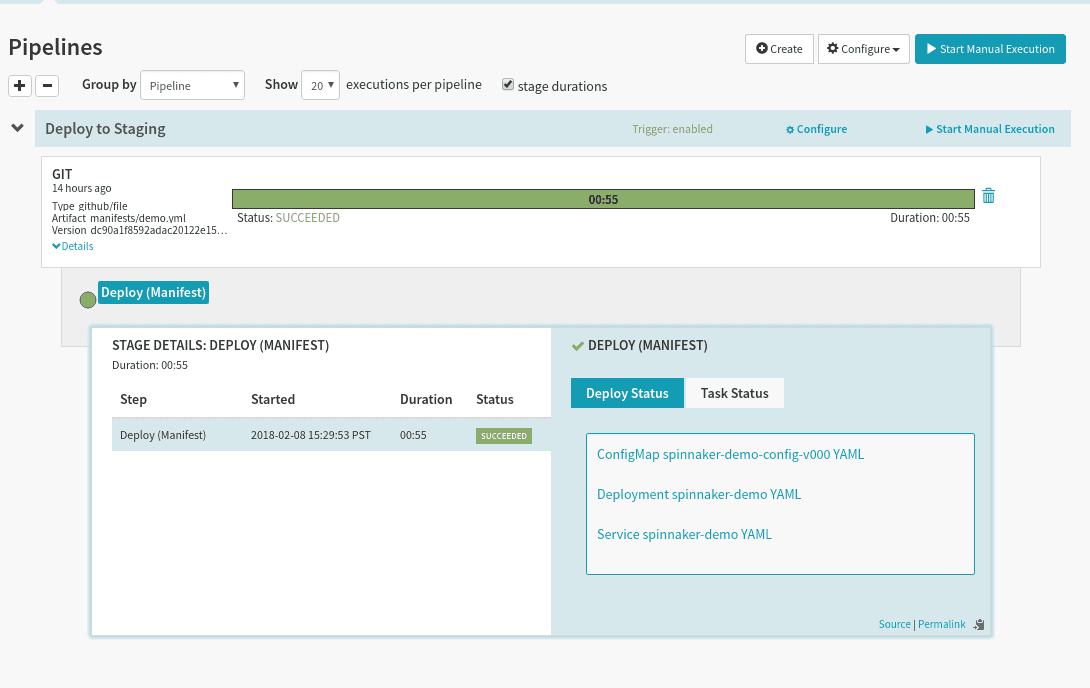The width and height of the screenshot is (1090, 688).
Task: Click the trash icon to delete execution
Action: pyautogui.click(x=988, y=196)
